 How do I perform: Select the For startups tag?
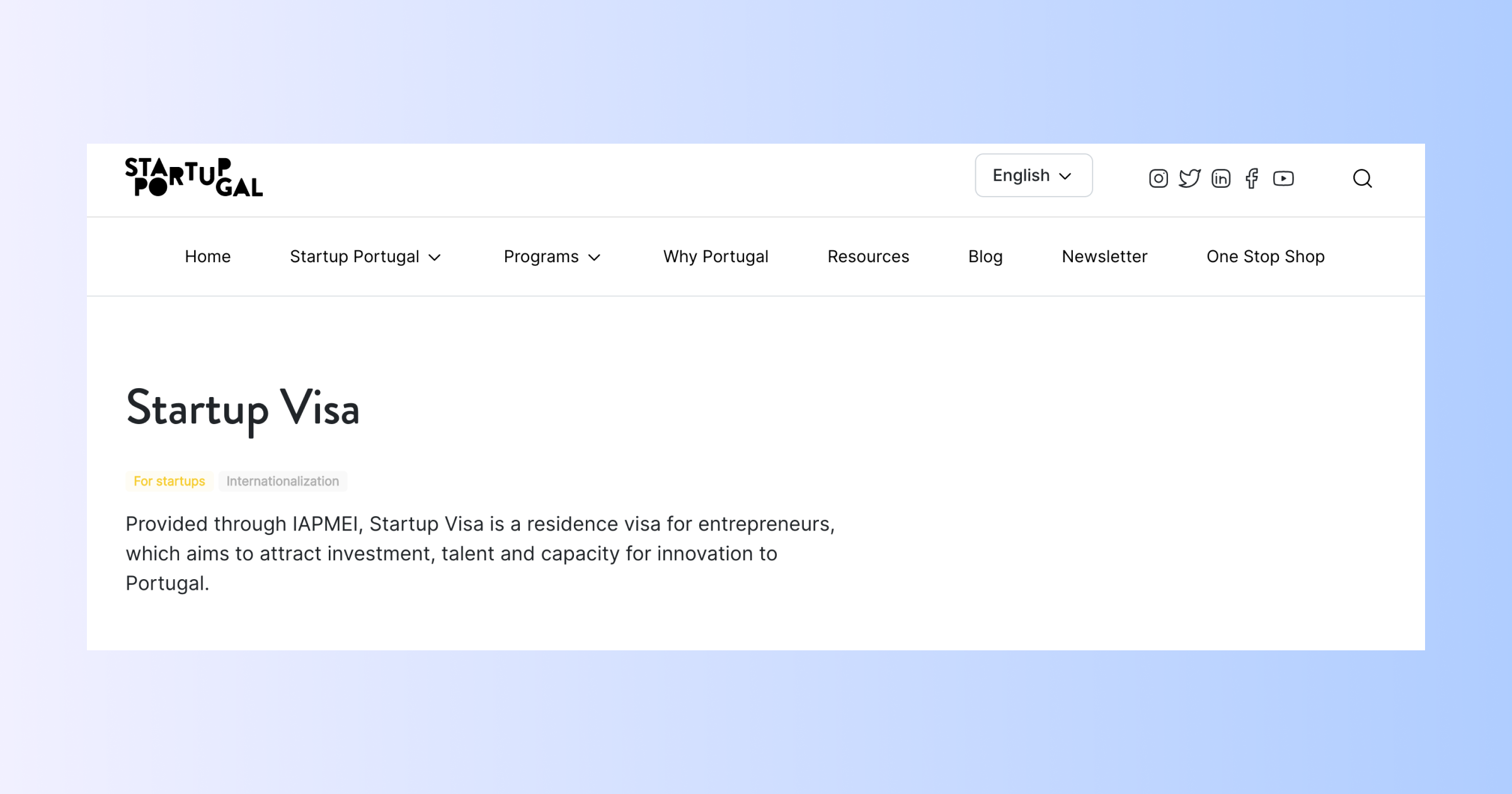pos(169,481)
